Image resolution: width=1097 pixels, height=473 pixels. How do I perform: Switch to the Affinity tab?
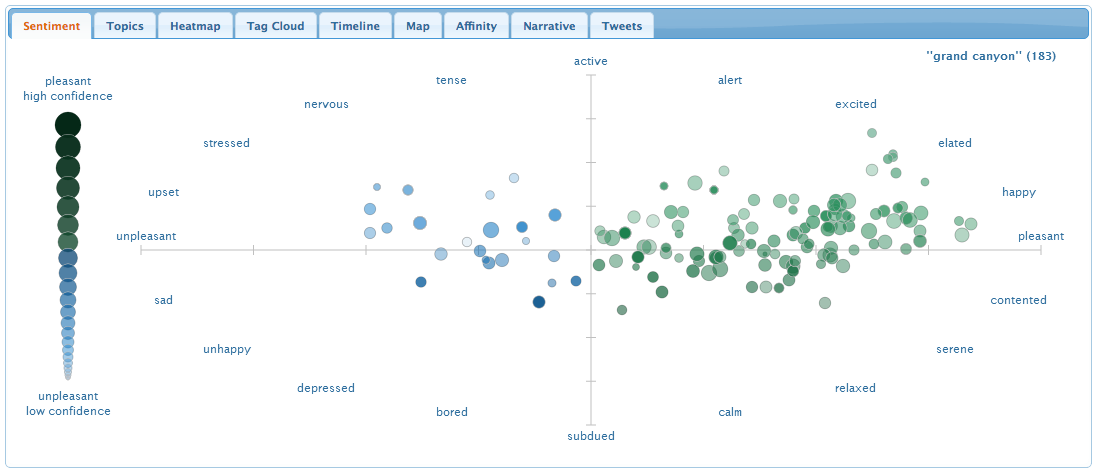click(x=476, y=26)
